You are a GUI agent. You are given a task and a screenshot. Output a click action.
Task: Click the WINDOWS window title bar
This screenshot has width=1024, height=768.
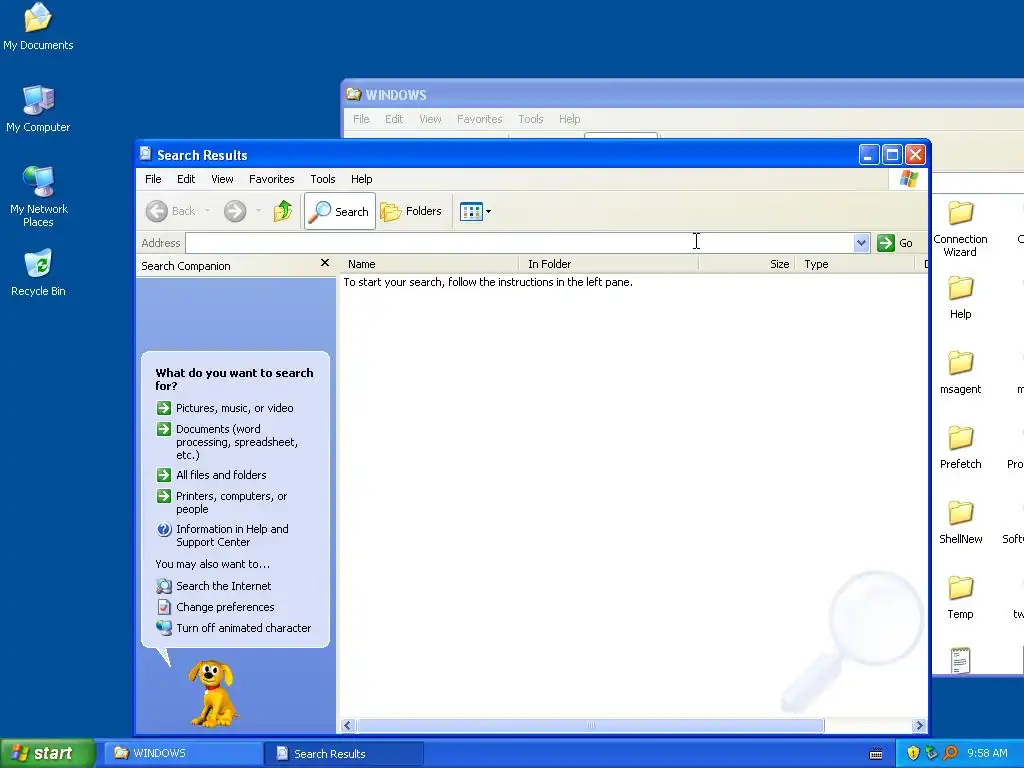point(682,94)
